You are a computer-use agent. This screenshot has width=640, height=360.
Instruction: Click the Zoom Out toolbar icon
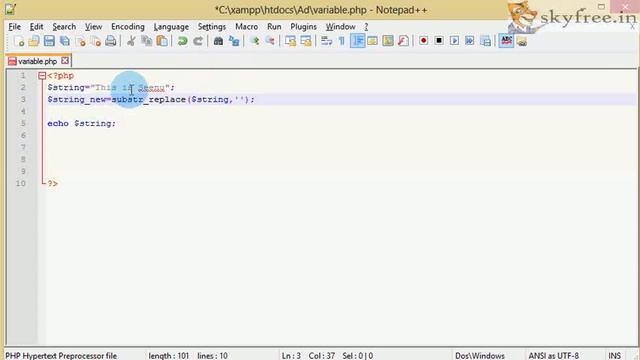[270, 41]
